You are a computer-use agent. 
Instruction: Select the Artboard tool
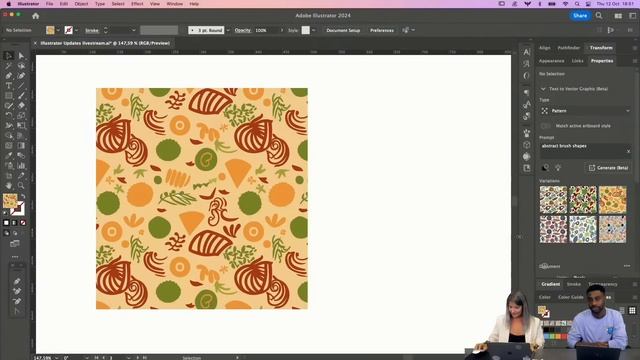(x=9, y=176)
